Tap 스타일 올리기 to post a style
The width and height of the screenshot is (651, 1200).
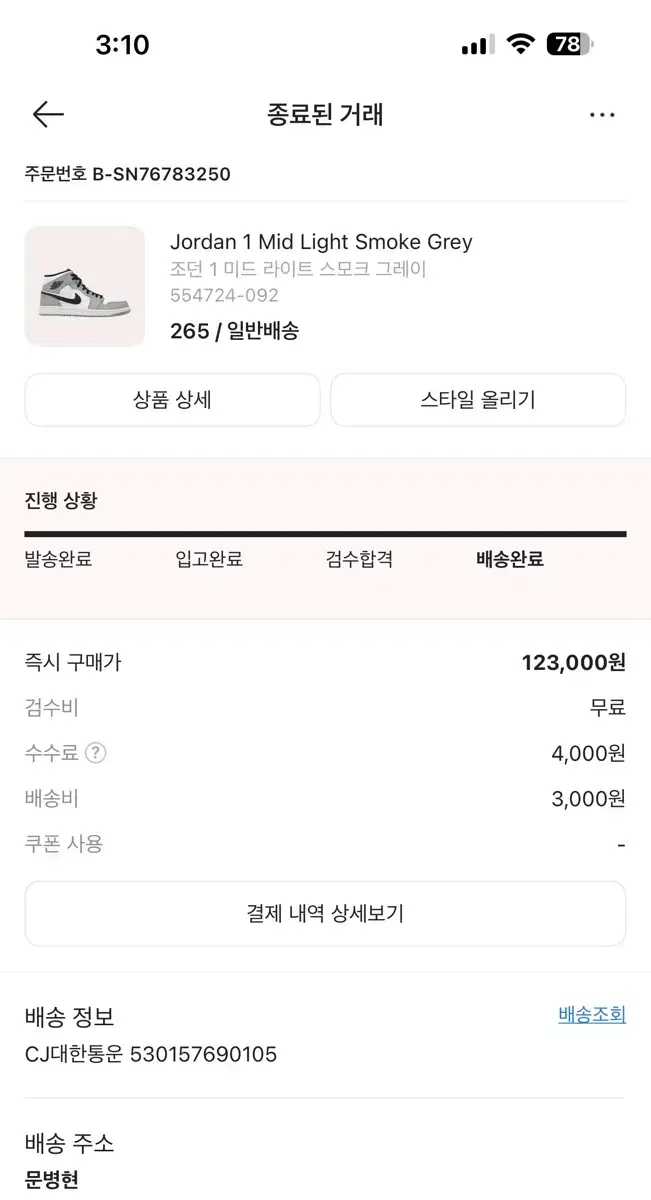478,399
